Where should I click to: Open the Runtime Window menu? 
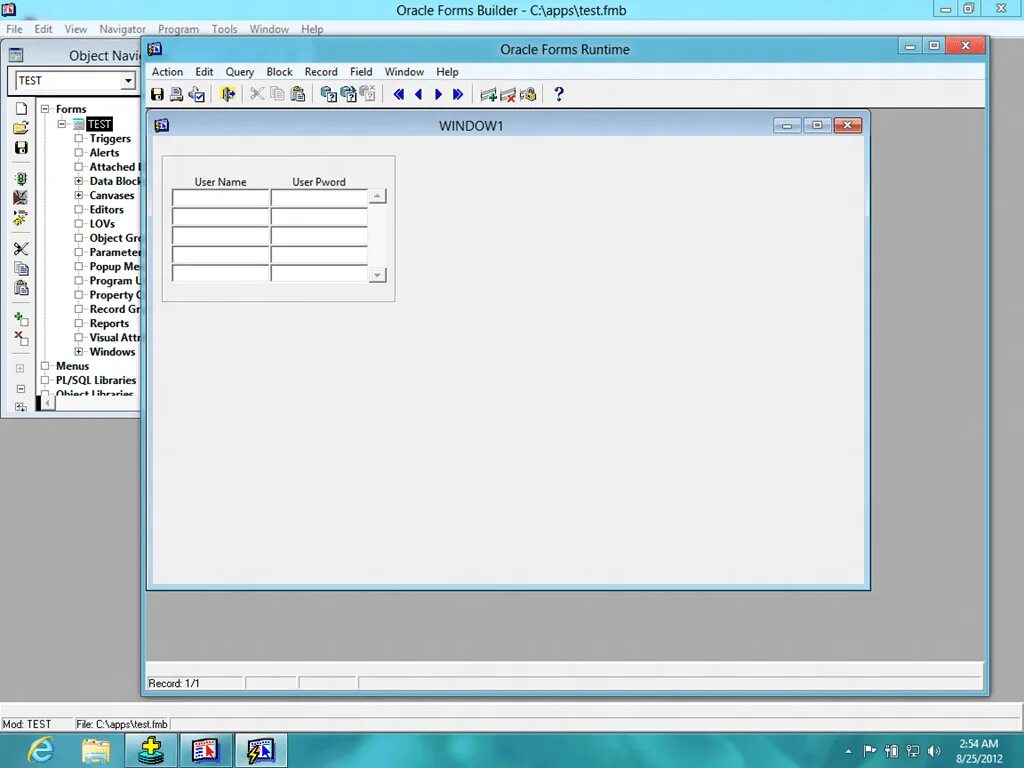[404, 72]
